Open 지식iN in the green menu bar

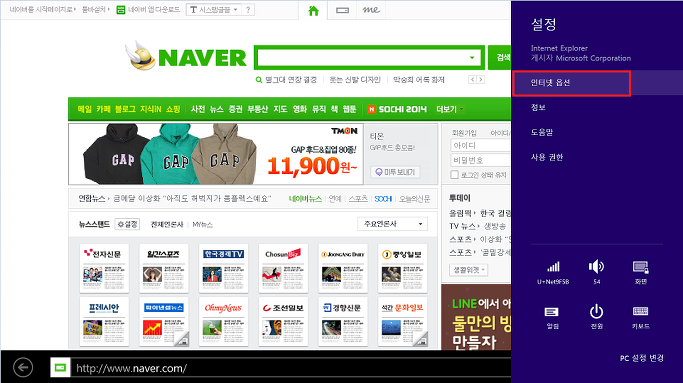[x=151, y=109]
